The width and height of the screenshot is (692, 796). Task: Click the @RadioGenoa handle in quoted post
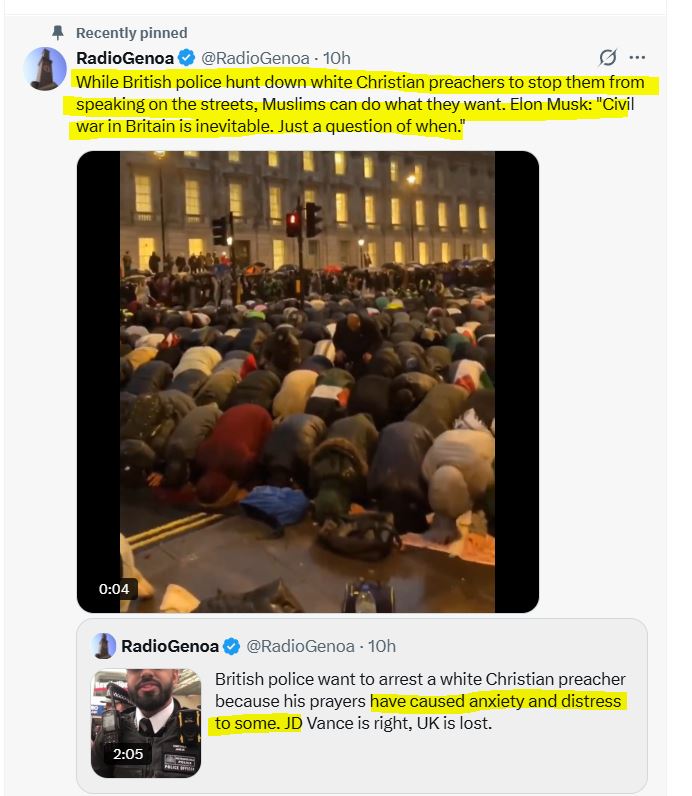pyautogui.click(x=300, y=646)
